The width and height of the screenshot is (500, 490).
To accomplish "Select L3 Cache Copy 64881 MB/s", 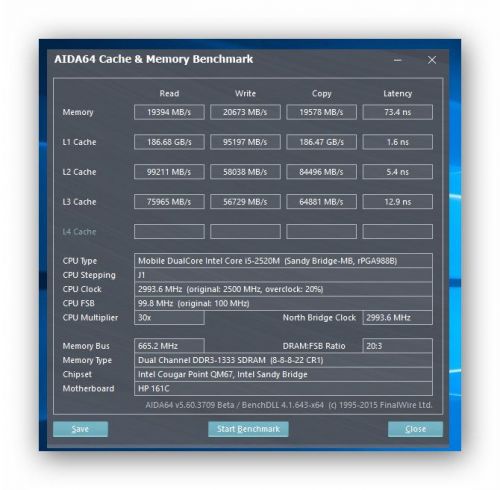I will (321, 202).
